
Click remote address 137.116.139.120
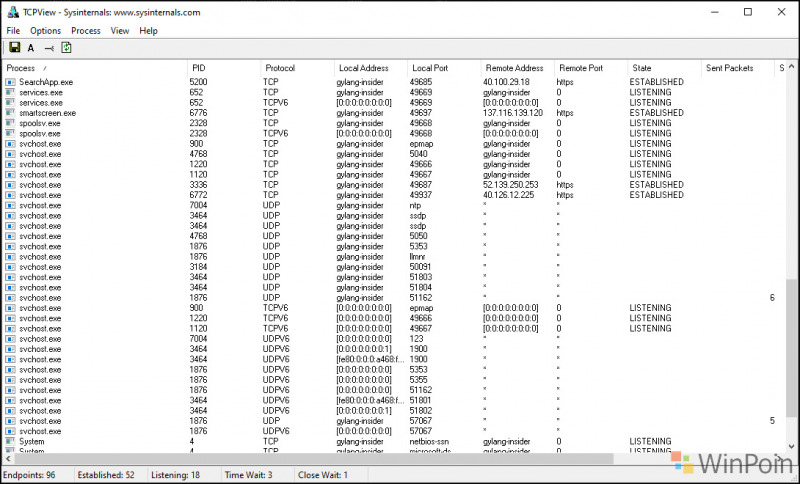coord(513,113)
